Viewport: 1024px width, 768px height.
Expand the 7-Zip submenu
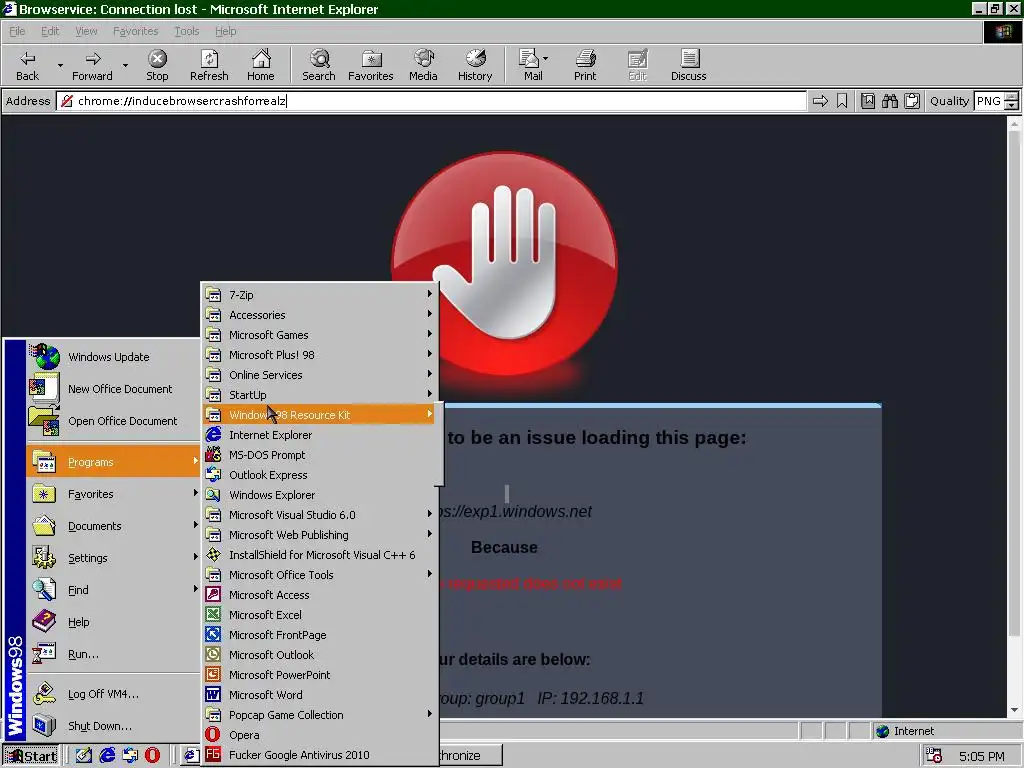tap(319, 295)
